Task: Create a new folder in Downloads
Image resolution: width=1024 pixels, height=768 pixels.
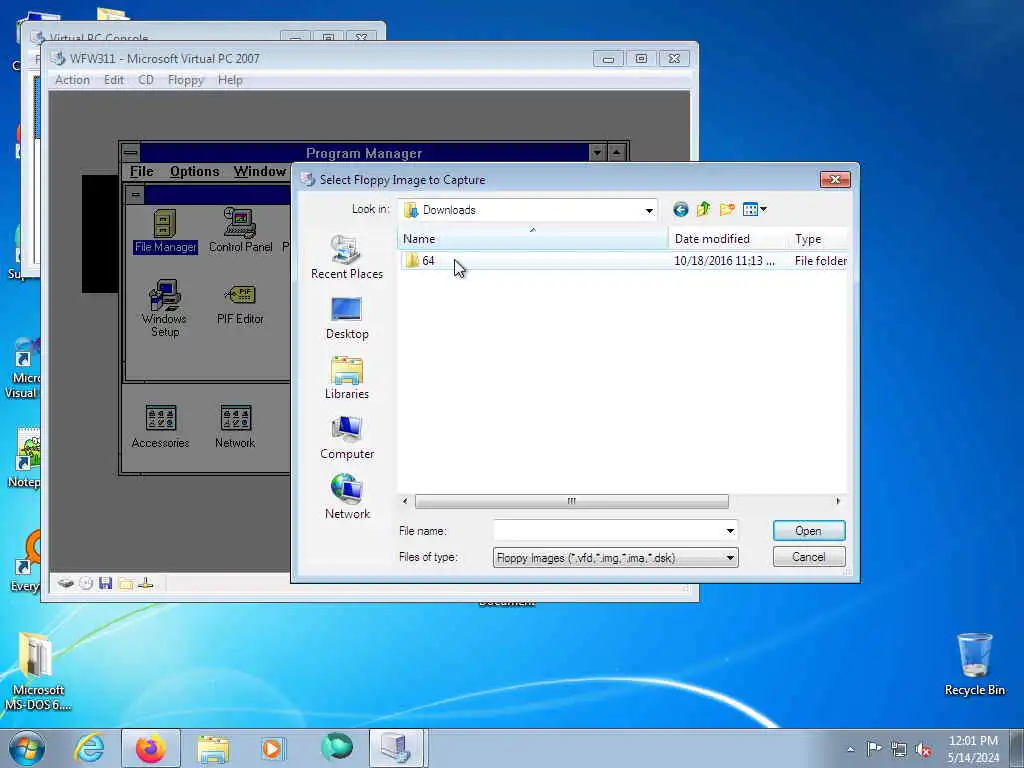Action: click(727, 210)
